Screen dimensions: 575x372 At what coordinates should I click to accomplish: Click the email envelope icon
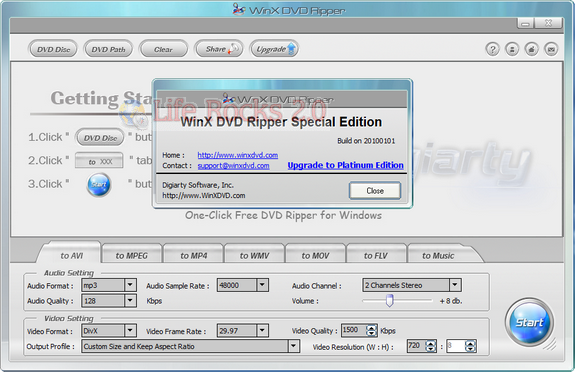(x=551, y=49)
